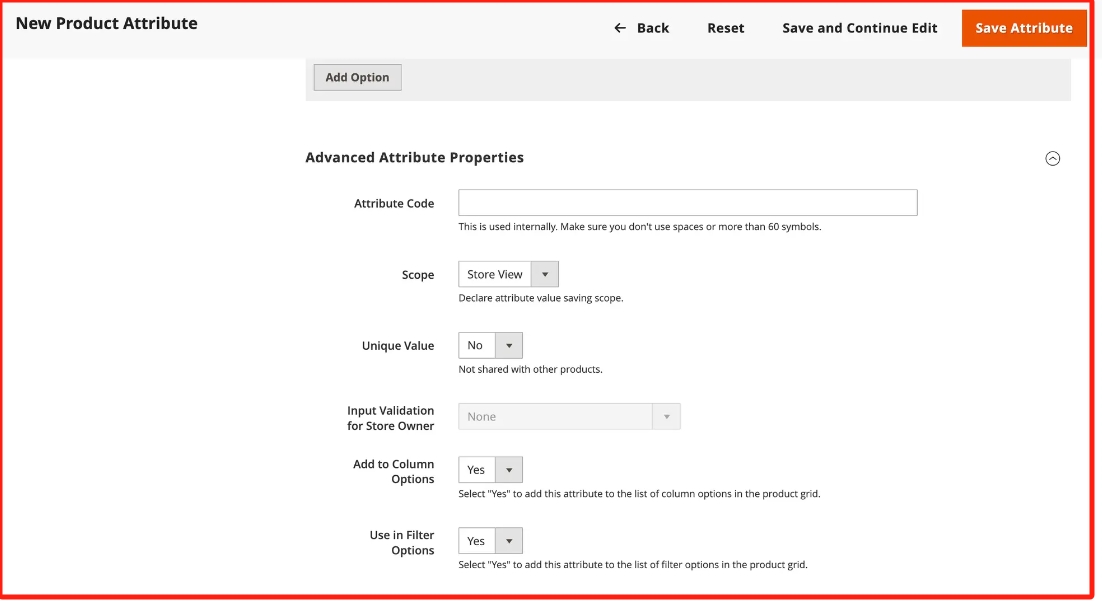Image resolution: width=1102 pixels, height=601 pixels.
Task: Click Save and Continue Edit
Action: [x=859, y=28]
